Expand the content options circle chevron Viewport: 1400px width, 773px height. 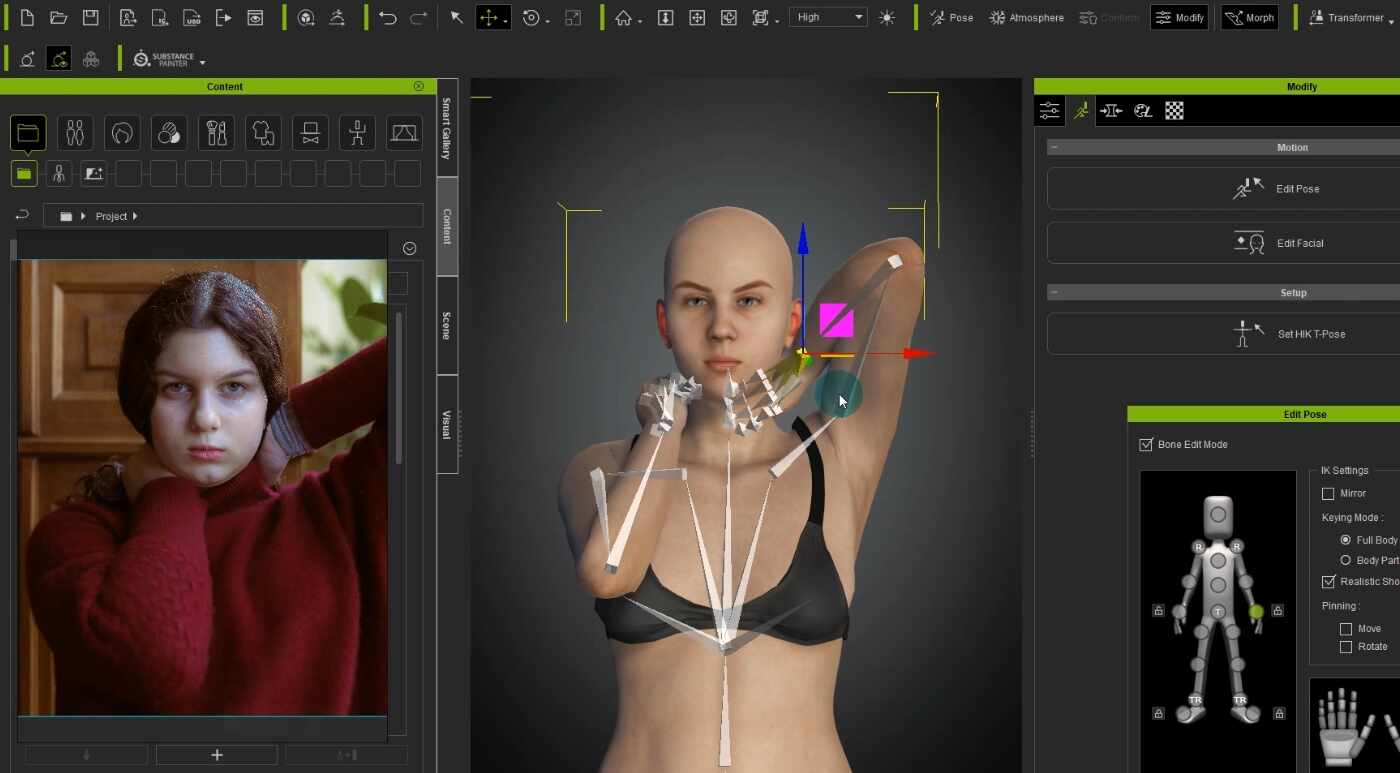tap(409, 248)
